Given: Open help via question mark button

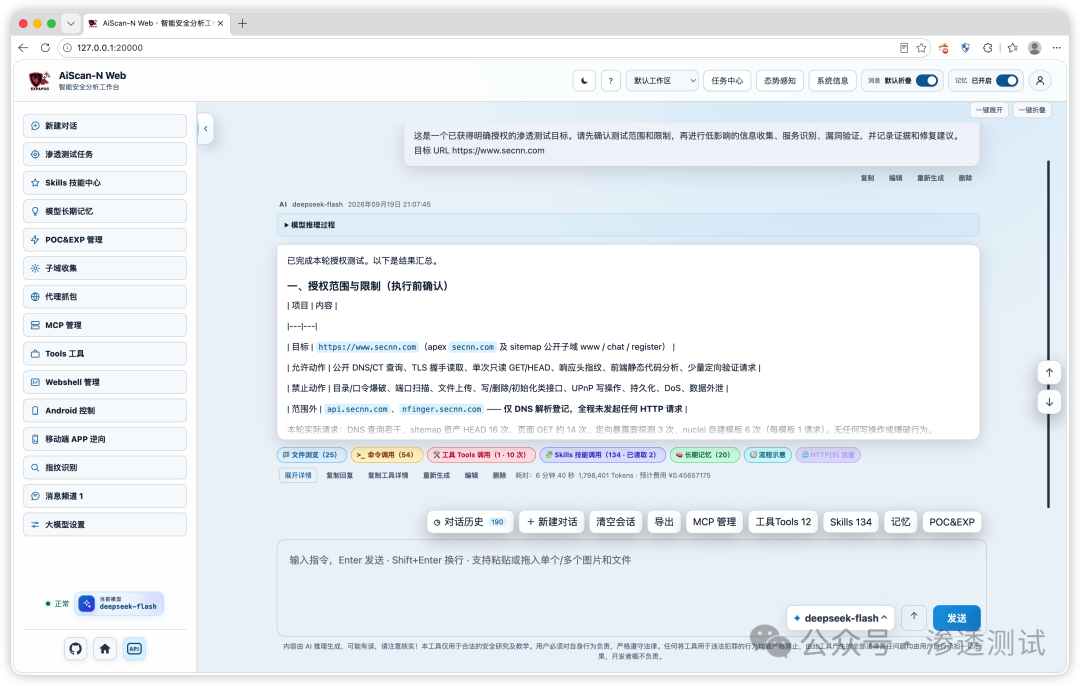Looking at the screenshot, I should click(x=610, y=81).
